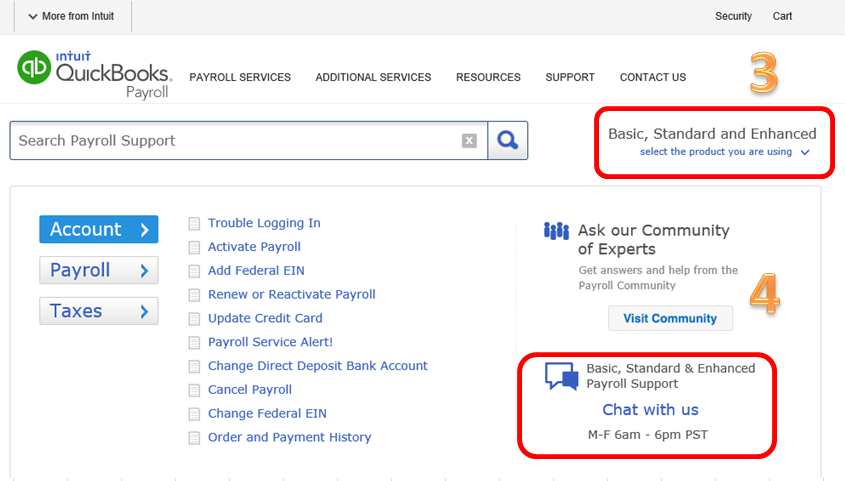Expand the More from Intuit dropdown
The width and height of the screenshot is (845, 481).
[71, 16]
